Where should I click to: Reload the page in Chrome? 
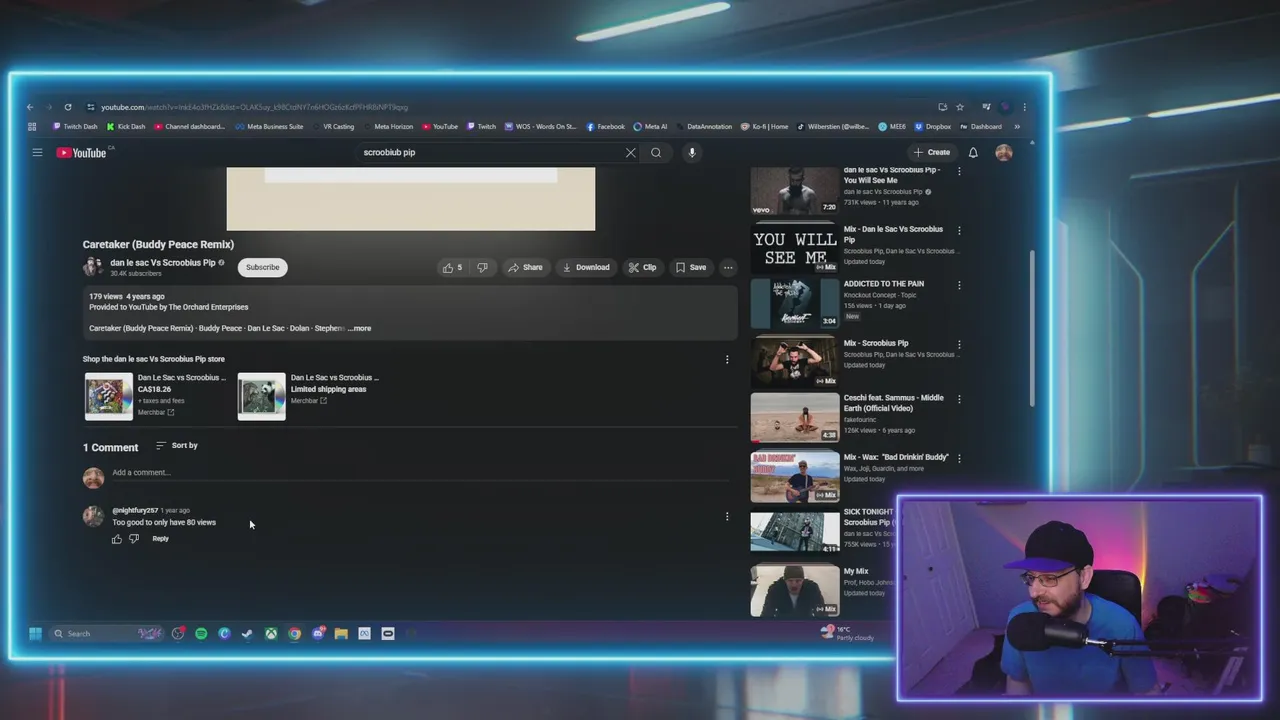[x=68, y=107]
